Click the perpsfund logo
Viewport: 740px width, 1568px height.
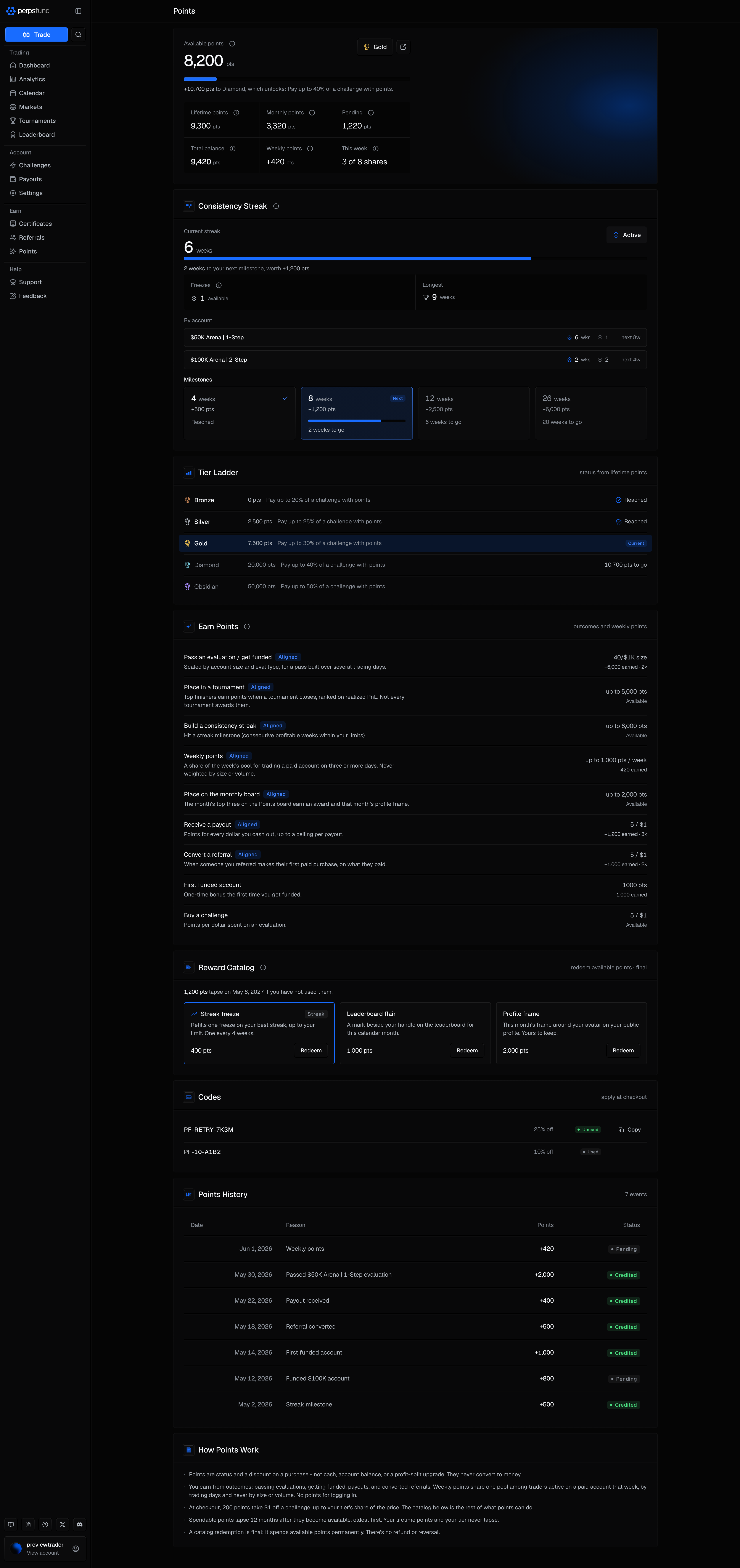[x=28, y=11]
